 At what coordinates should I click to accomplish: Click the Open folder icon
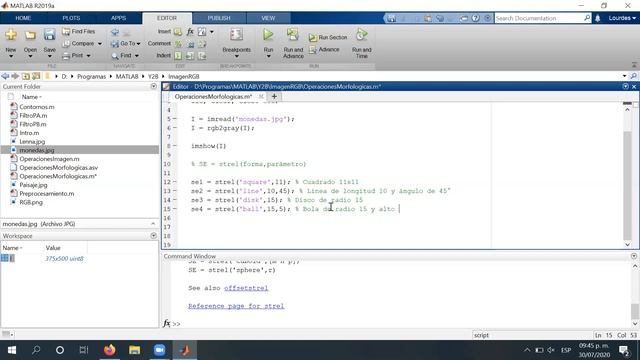[30, 35]
